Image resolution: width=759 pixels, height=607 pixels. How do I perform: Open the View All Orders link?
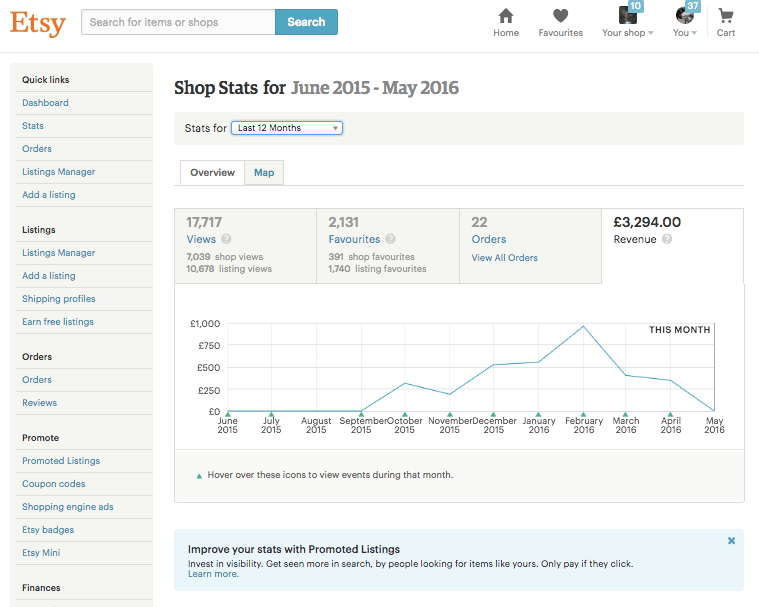pos(504,258)
